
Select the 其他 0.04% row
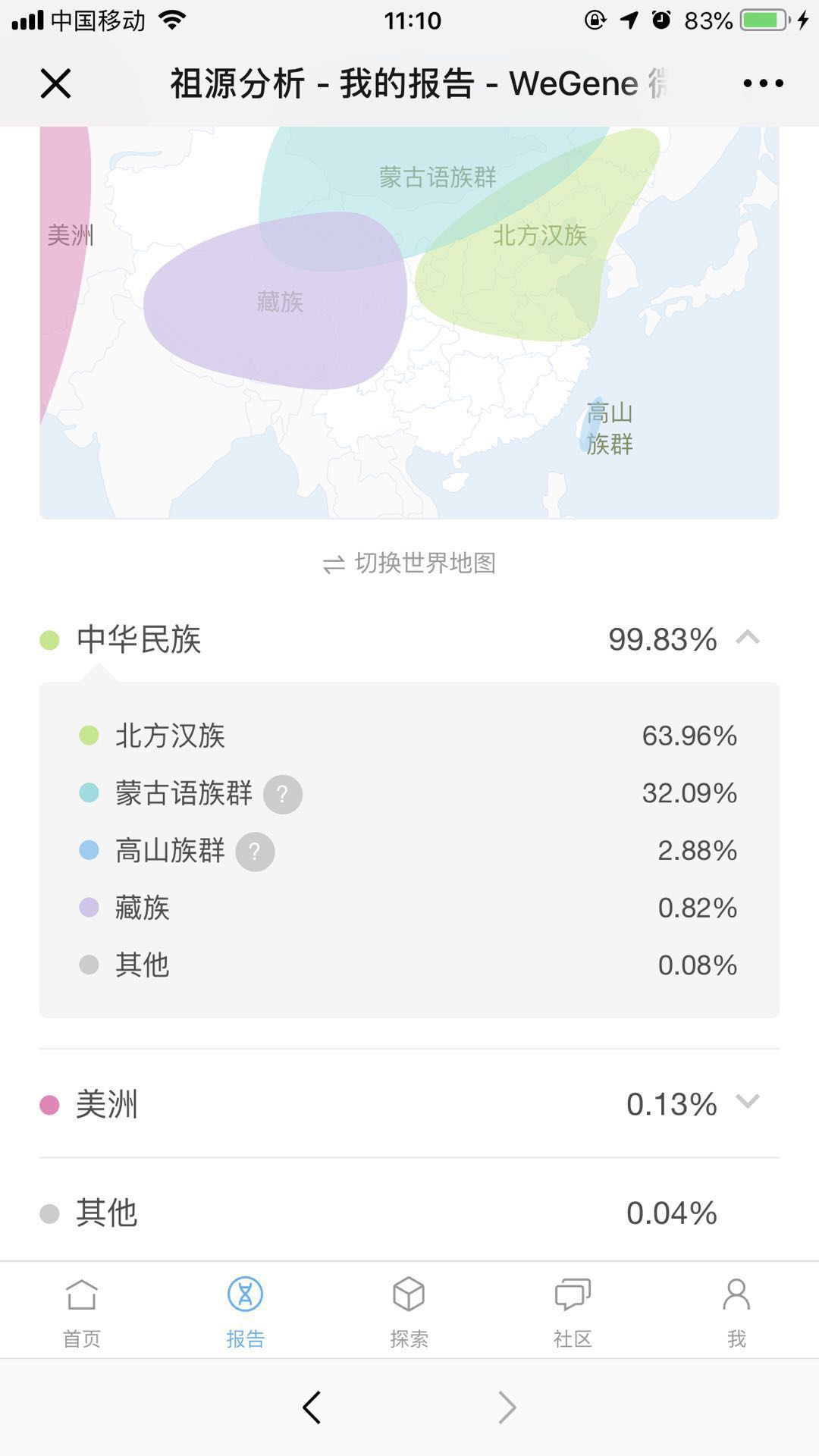tap(409, 1213)
